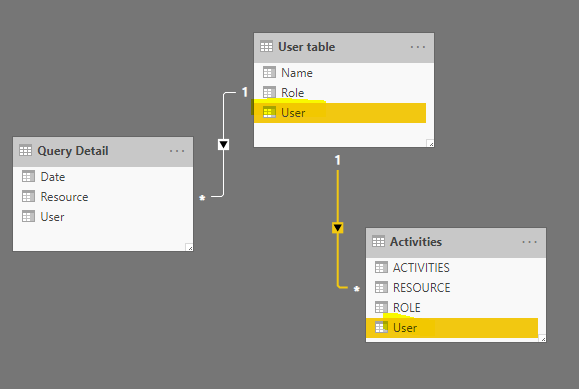Select the Role field in User table
The height and width of the screenshot is (389, 579).
340,93
